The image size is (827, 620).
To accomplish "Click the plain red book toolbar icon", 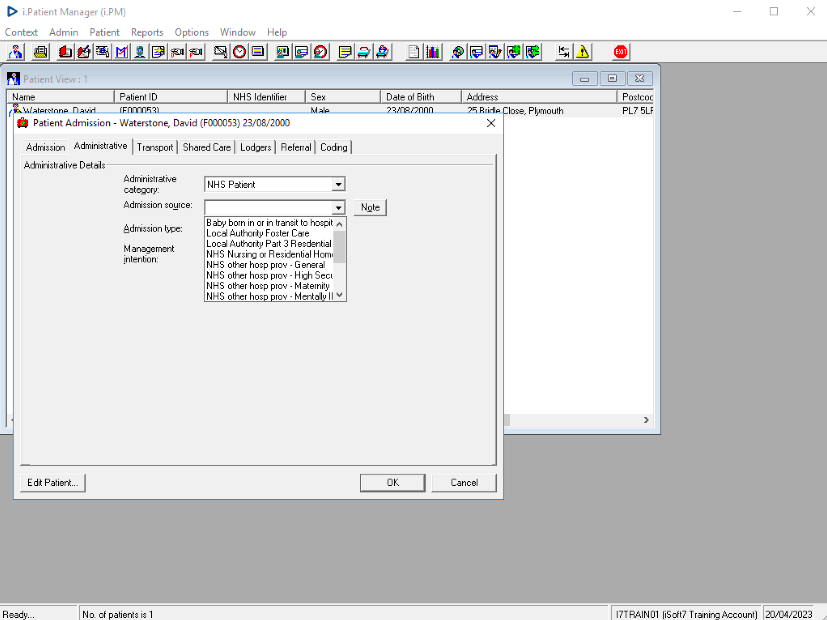I will click(x=65, y=52).
